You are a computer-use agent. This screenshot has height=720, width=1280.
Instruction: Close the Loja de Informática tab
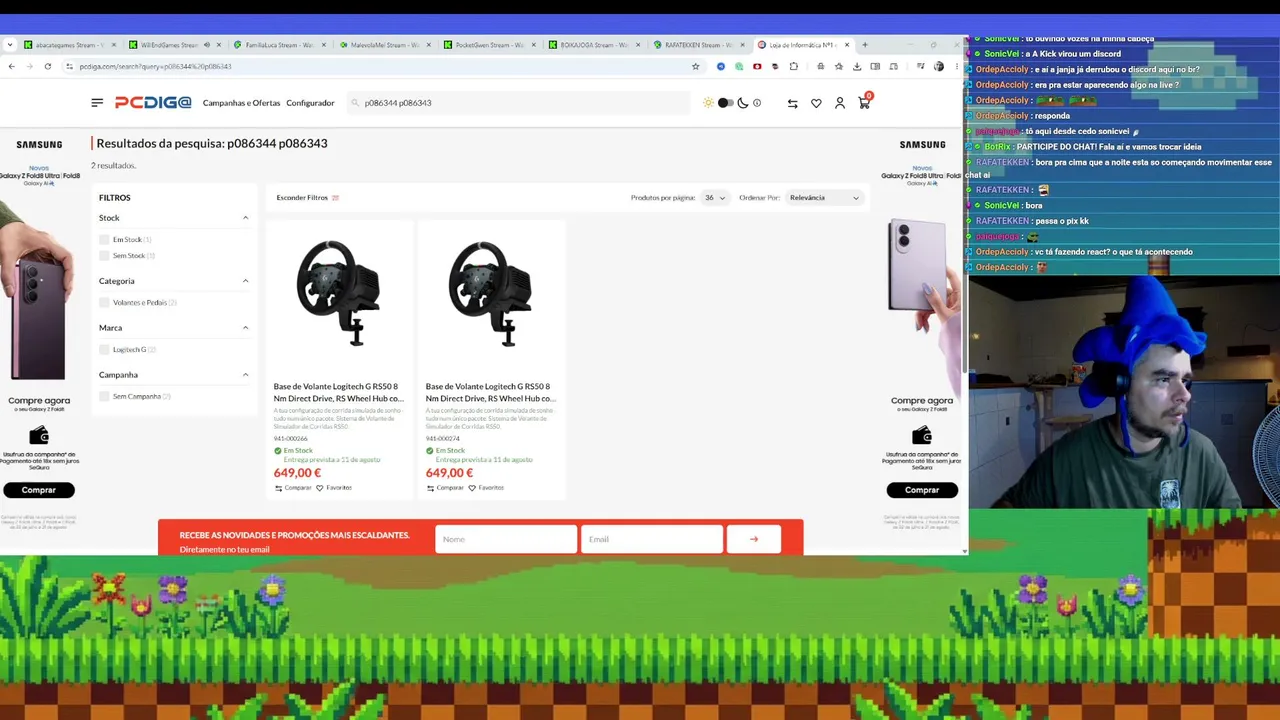(x=847, y=45)
